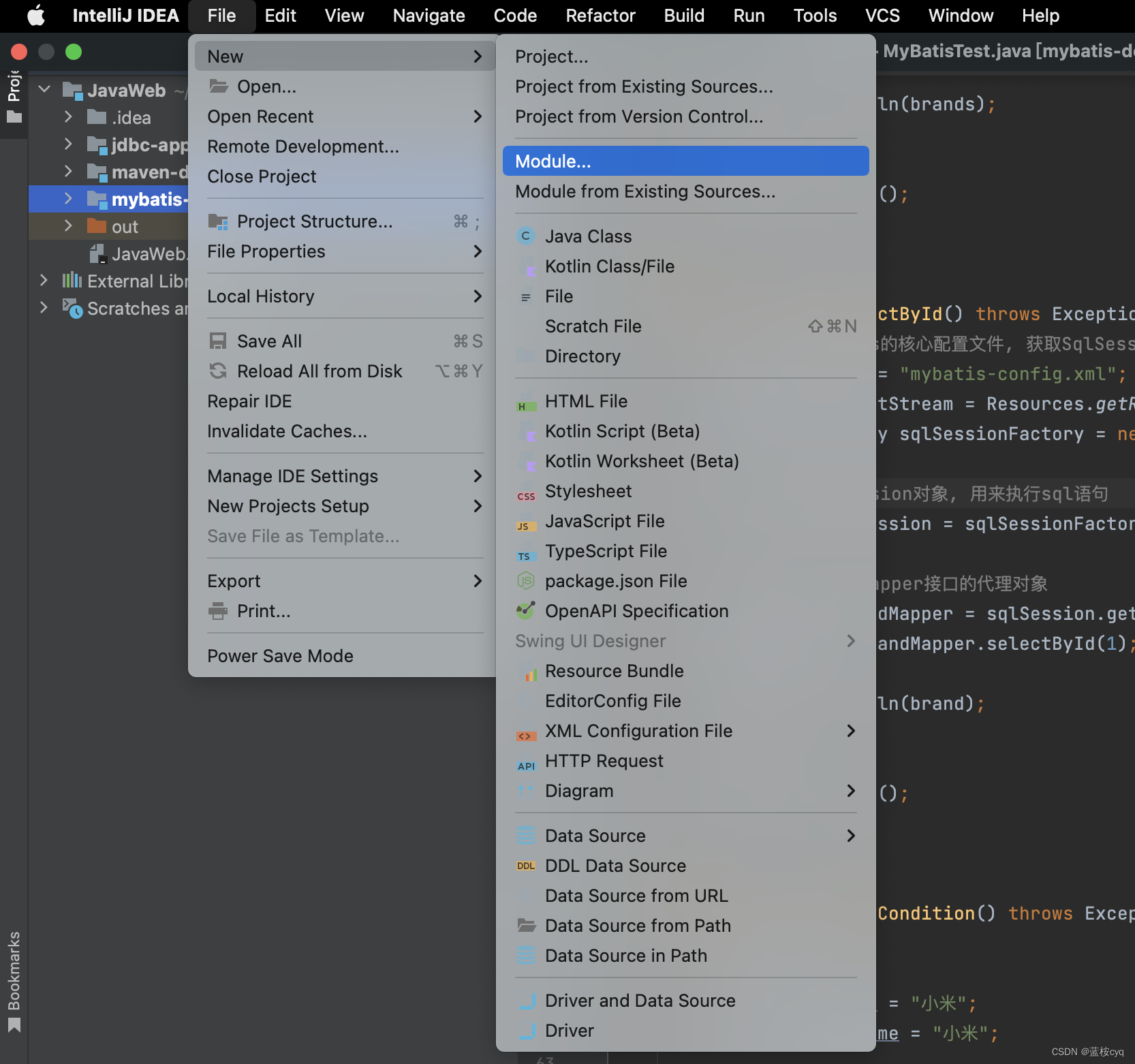Select Module from Existing Sources...
Viewport: 1135px width, 1064px height.
pos(685,191)
